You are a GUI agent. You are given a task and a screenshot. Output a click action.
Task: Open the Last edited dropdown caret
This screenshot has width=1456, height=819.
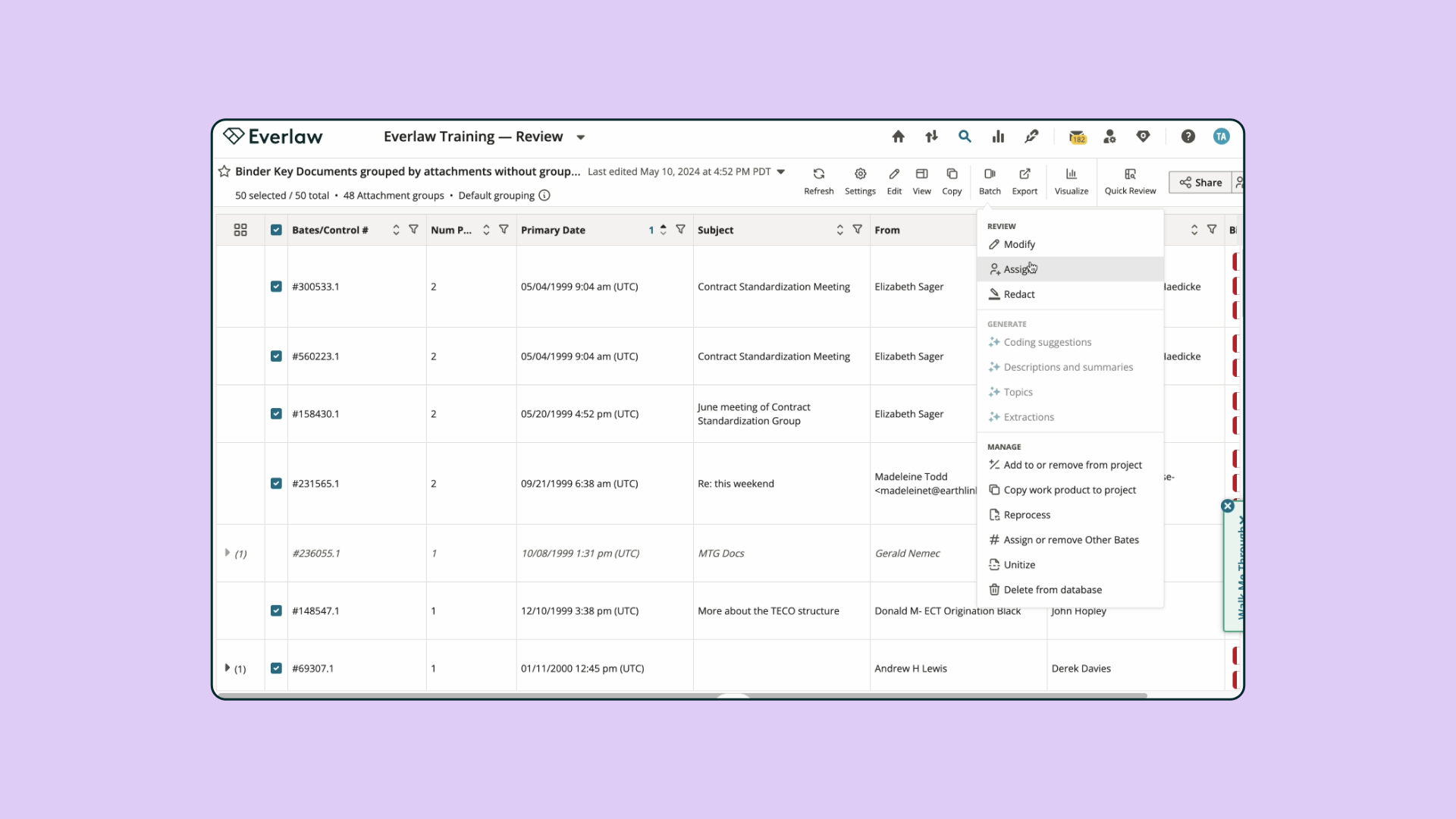781,171
